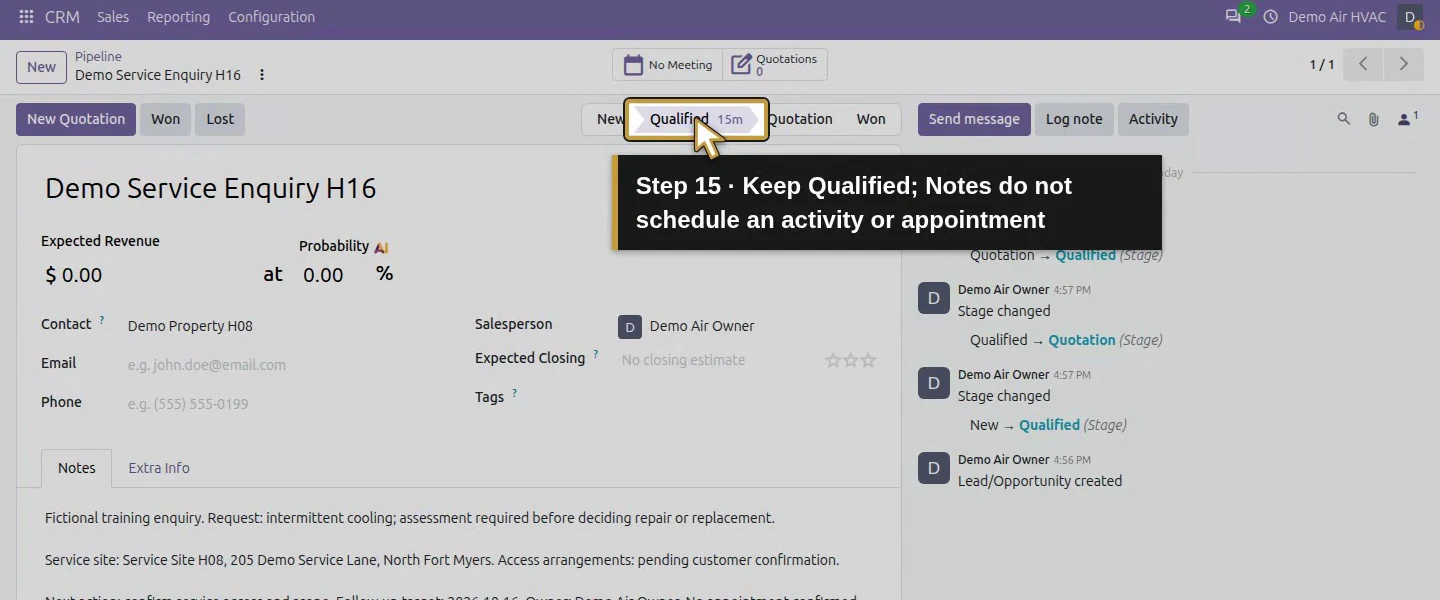The height and width of the screenshot is (600, 1440).
Task: Open attachments paperclip icon
Action: (x=1374, y=119)
